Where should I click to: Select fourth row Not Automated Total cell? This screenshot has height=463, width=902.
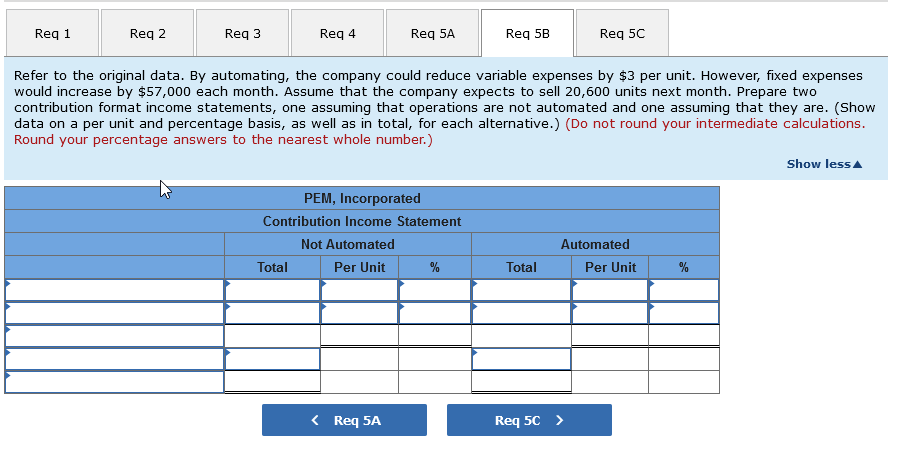[x=272, y=359]
